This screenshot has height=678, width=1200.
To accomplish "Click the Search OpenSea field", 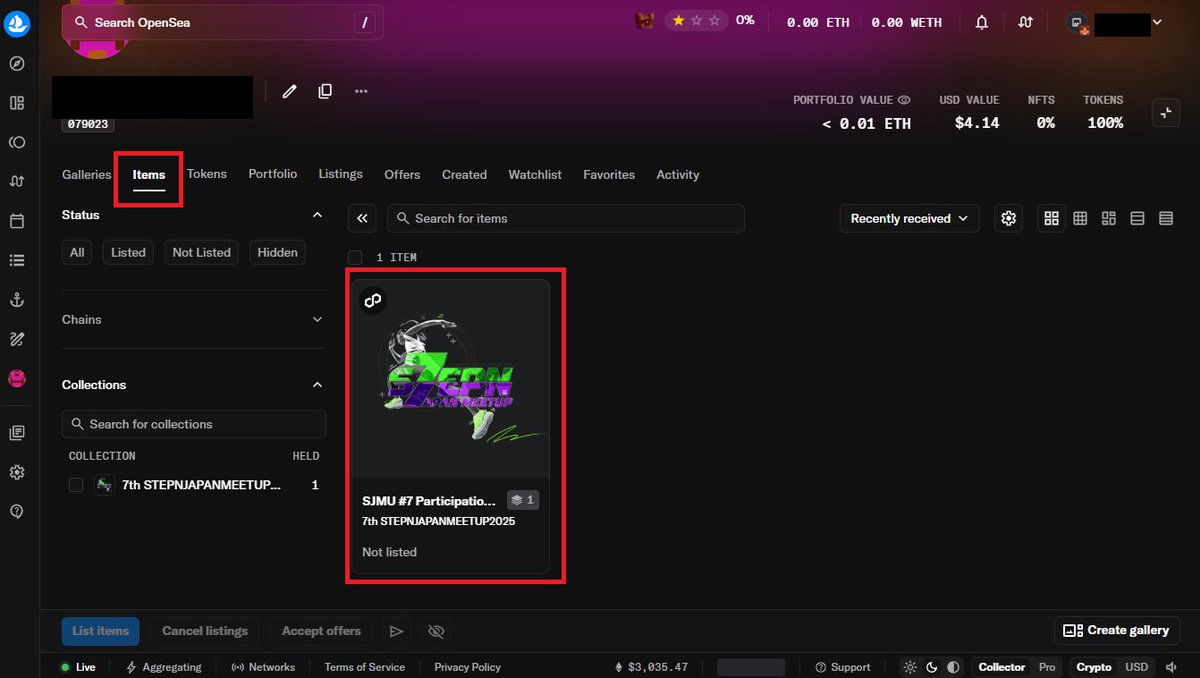I will point(222,22).
